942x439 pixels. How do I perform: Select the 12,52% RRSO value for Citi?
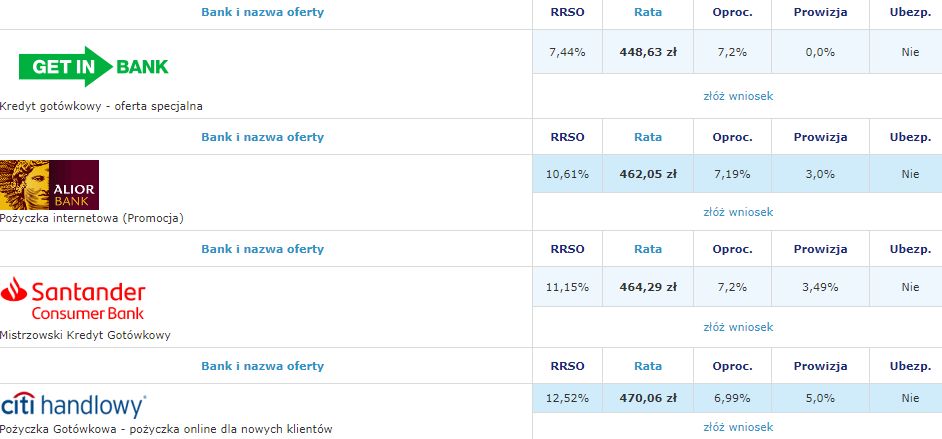567,398
